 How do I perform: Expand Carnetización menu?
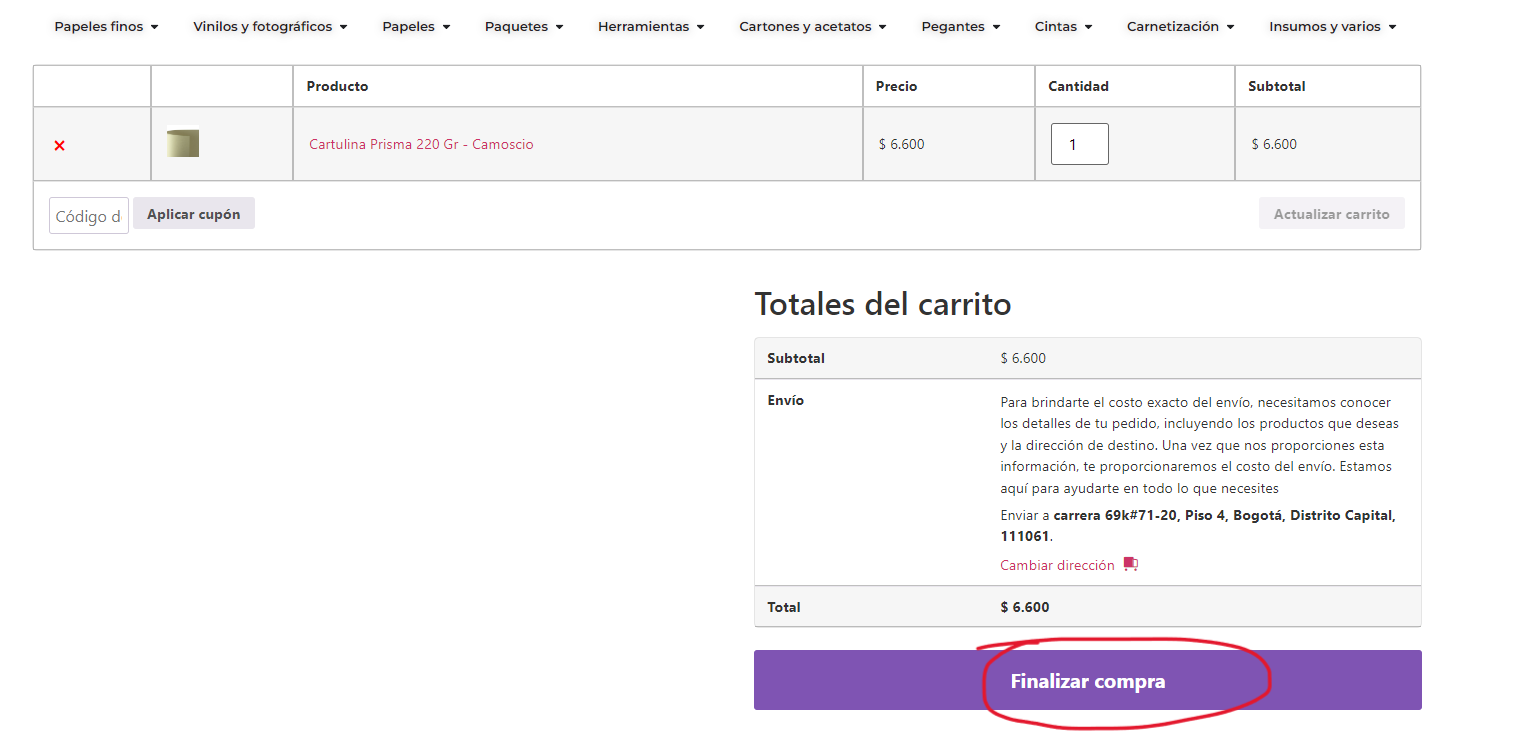click(1180, 27)
